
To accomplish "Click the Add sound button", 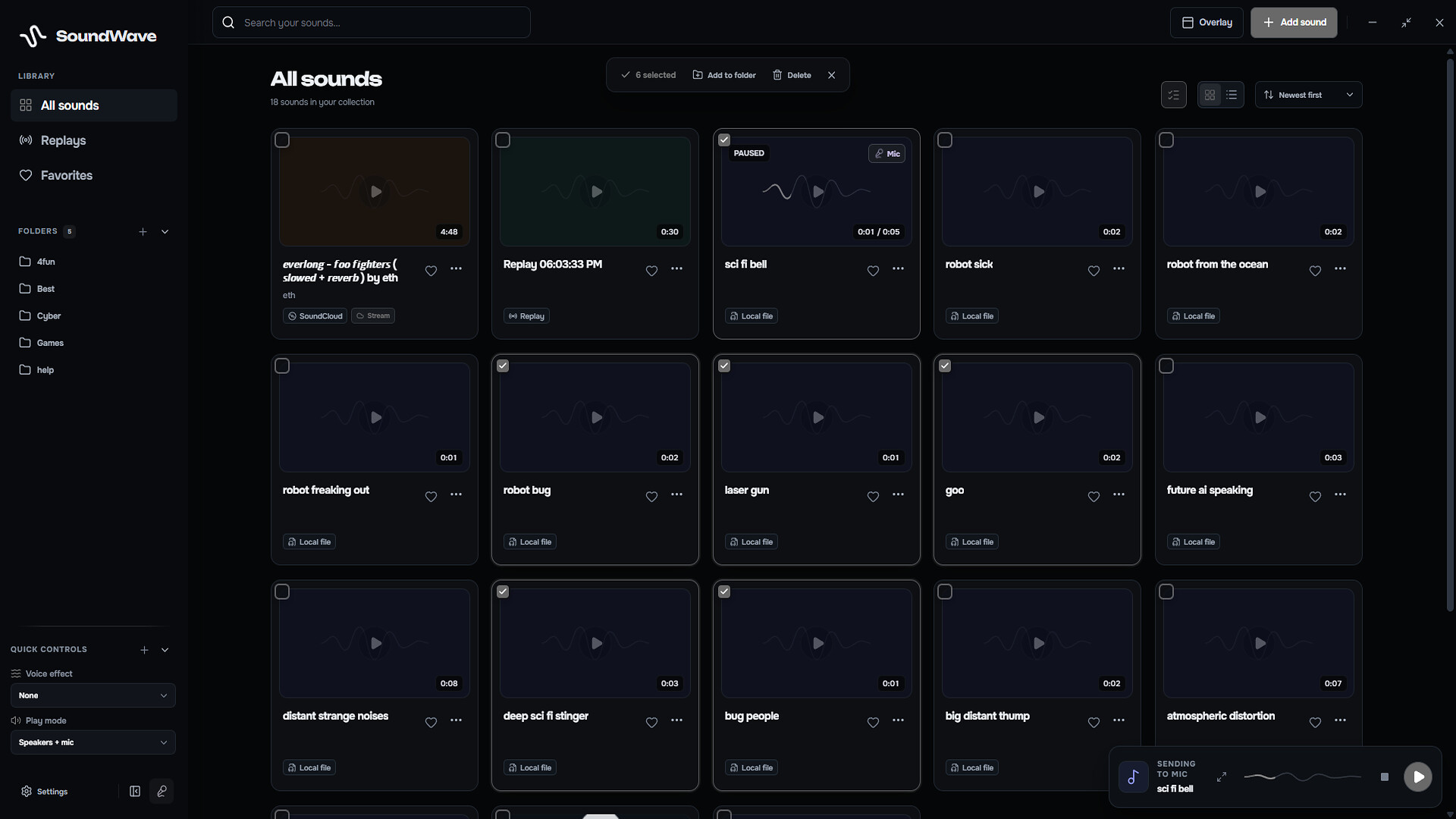I will [x=1294, y=23].
